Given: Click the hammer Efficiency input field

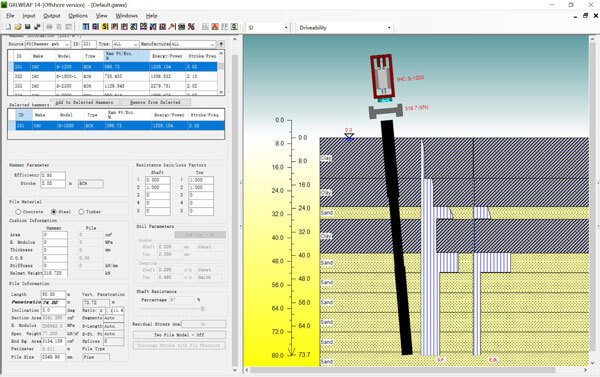Looking at the screenshot, I should (x=53, y=175).
